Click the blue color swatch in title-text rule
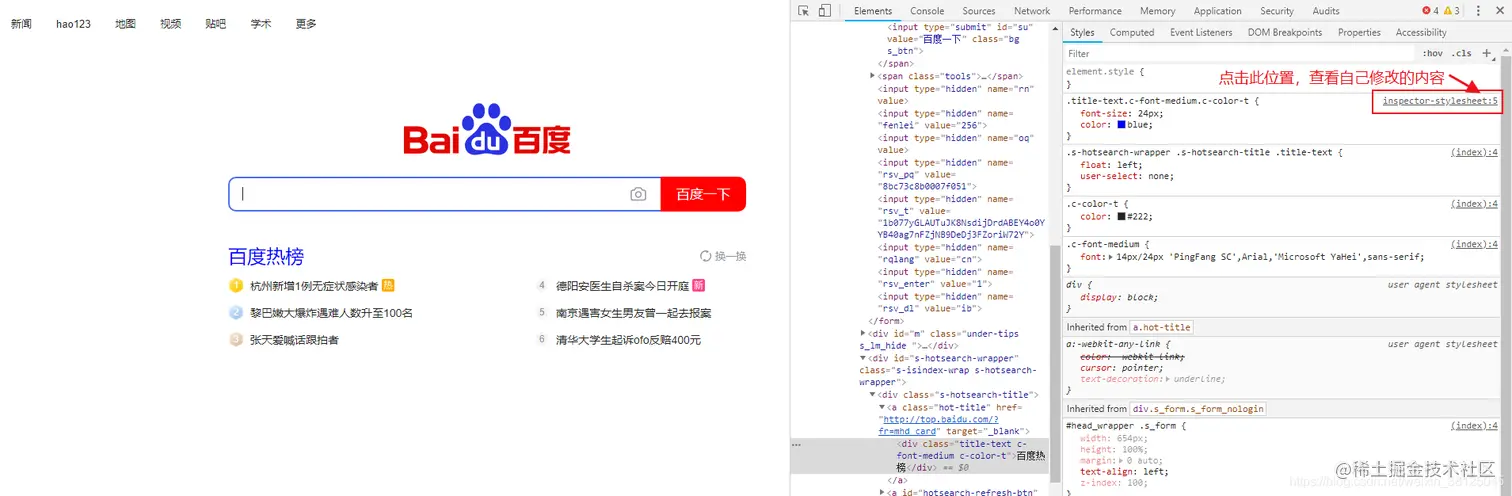 coord(1122,125)
